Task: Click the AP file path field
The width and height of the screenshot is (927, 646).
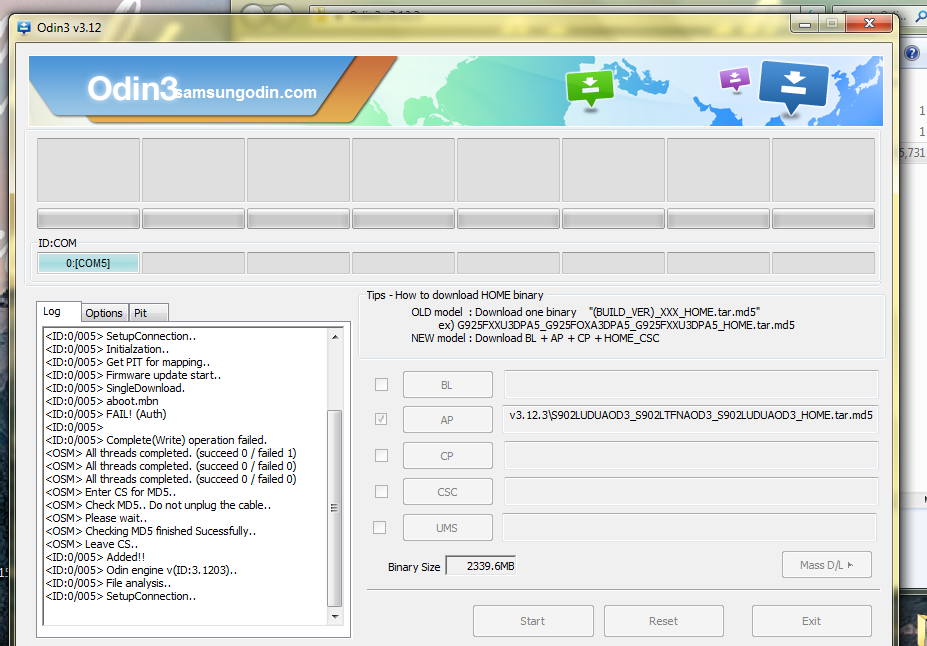Action: pos(691,420)
